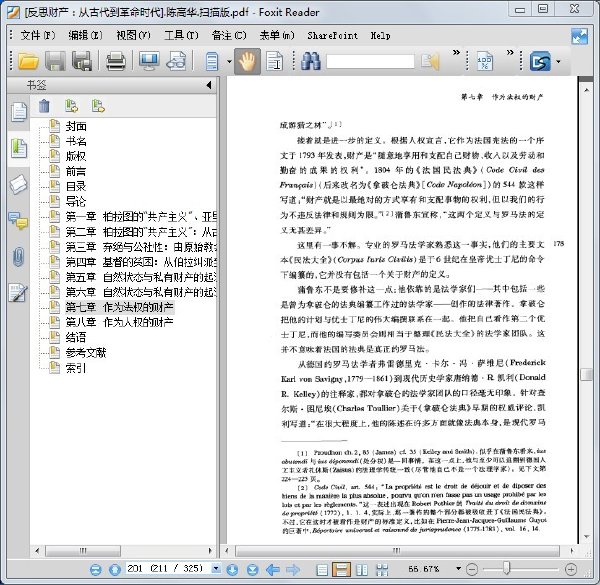Save the document with the single floppy icon
600x585 pixels.
(x=55, y=61)
